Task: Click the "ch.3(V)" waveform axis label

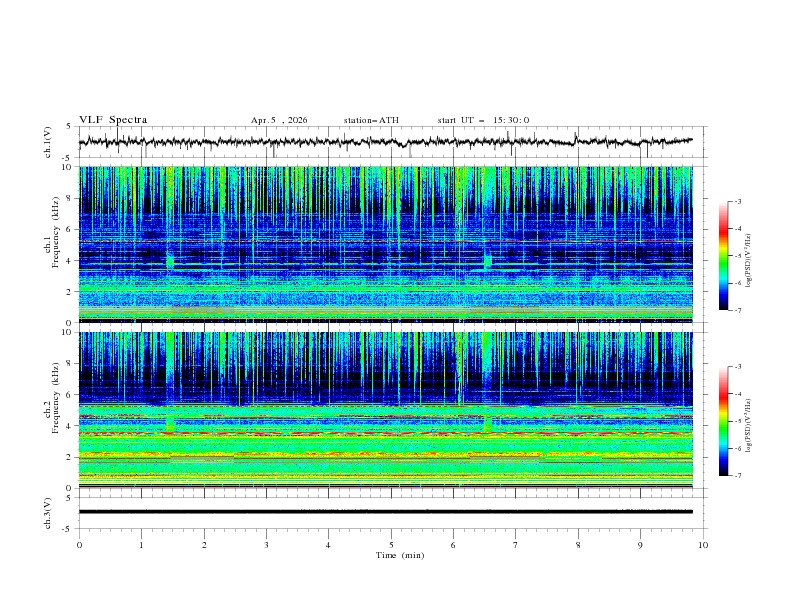Action: click(x=47, y=513)
